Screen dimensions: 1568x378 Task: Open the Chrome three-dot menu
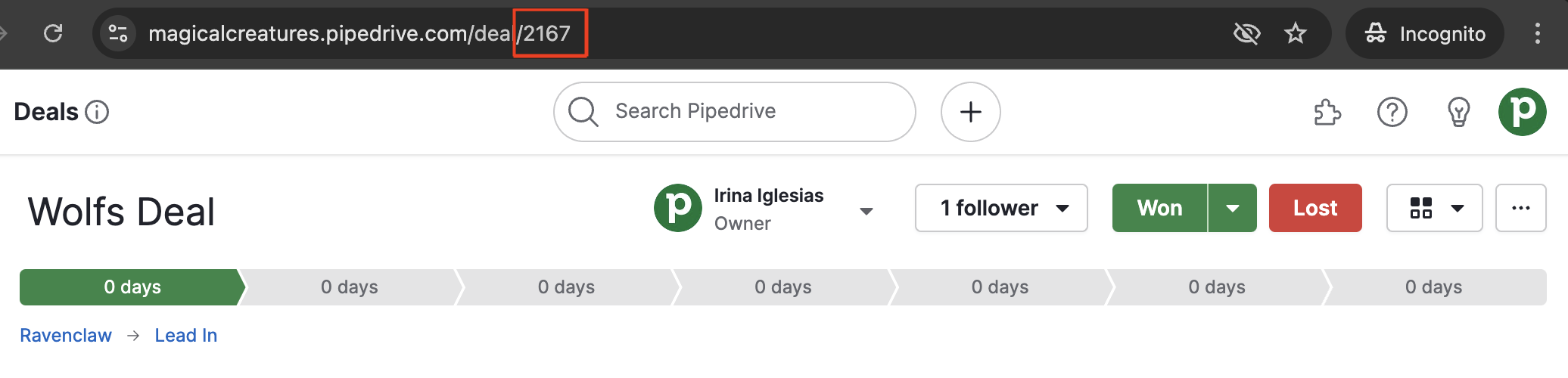[x=1537, y=33]
